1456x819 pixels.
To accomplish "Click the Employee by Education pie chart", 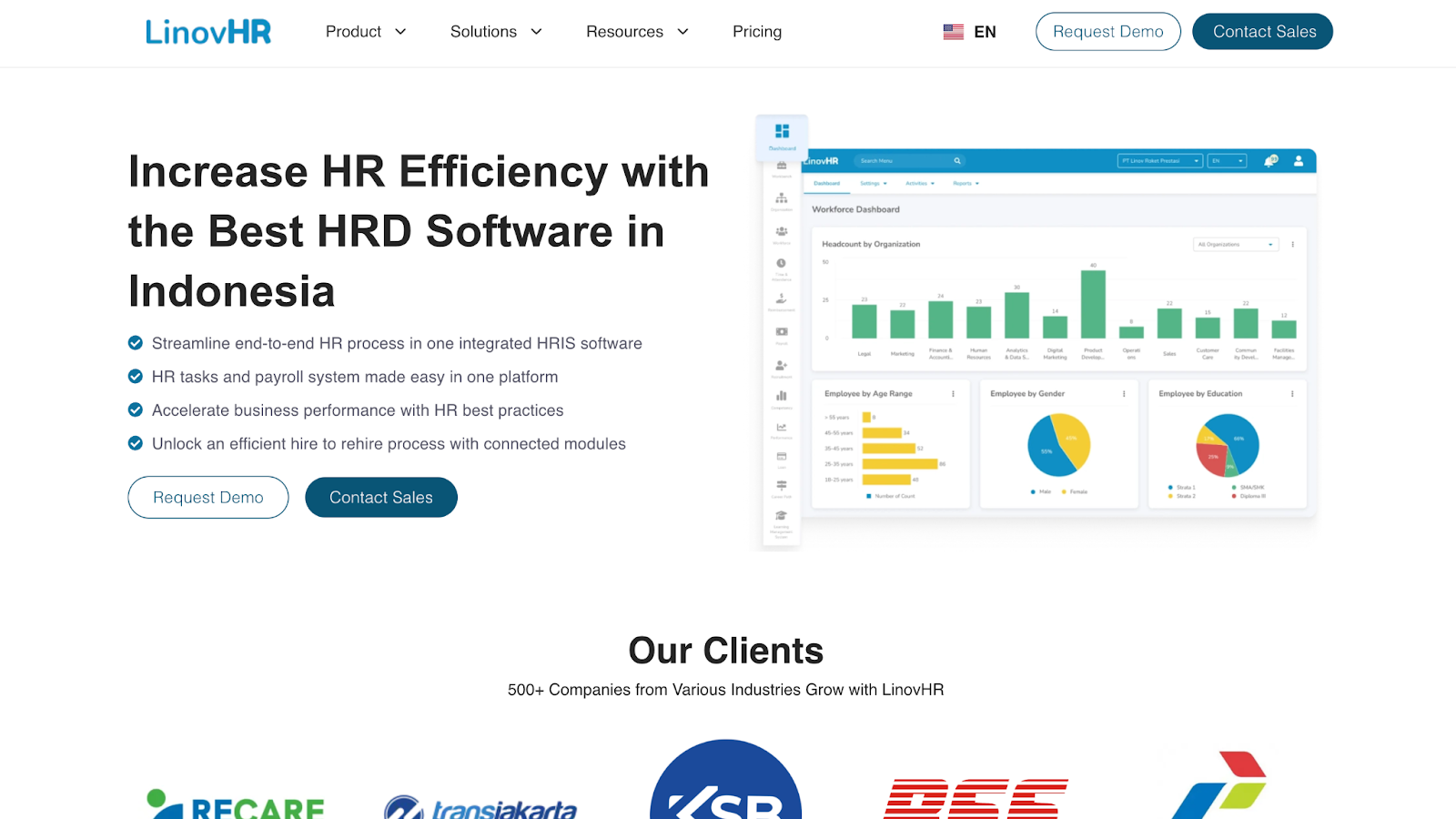I will [x=1228, y=445].
